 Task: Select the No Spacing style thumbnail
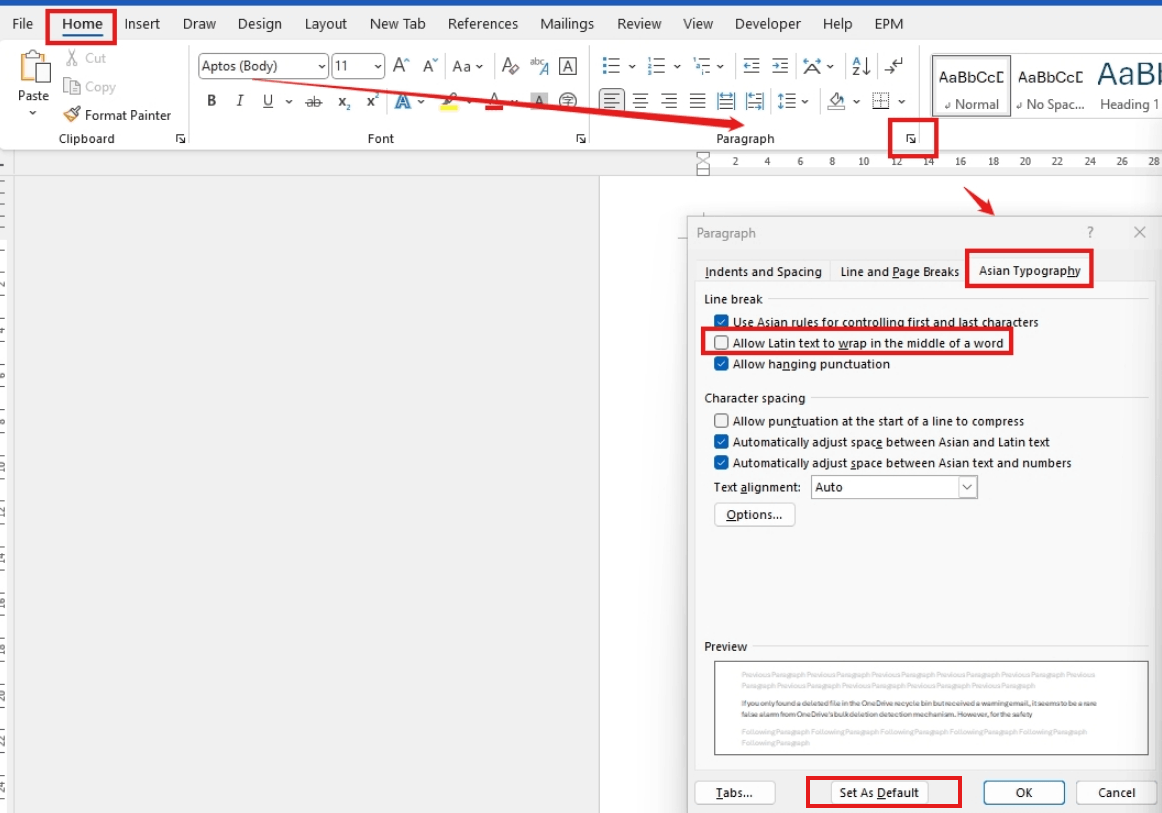1050,86
